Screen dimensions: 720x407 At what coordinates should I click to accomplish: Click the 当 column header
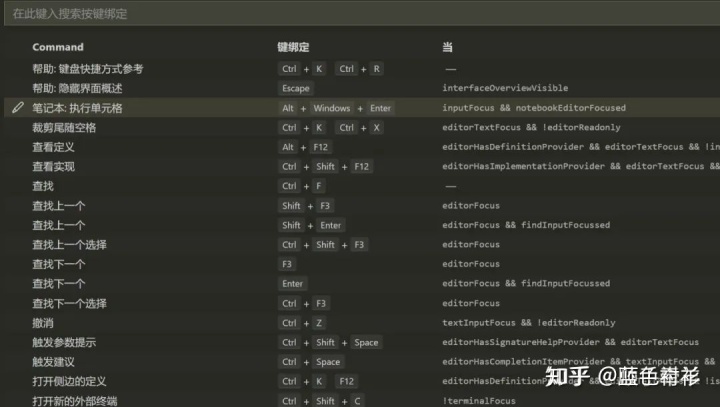(447, 47)
